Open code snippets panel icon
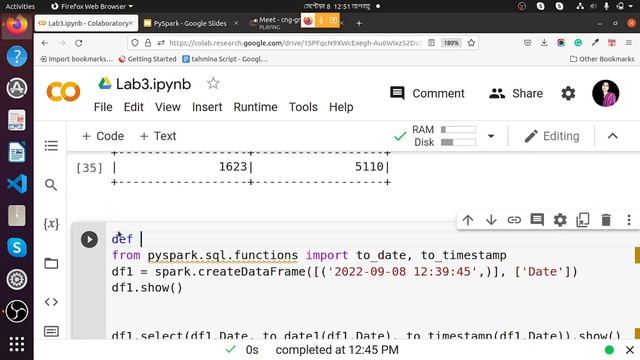 click(x=51, y=302)
